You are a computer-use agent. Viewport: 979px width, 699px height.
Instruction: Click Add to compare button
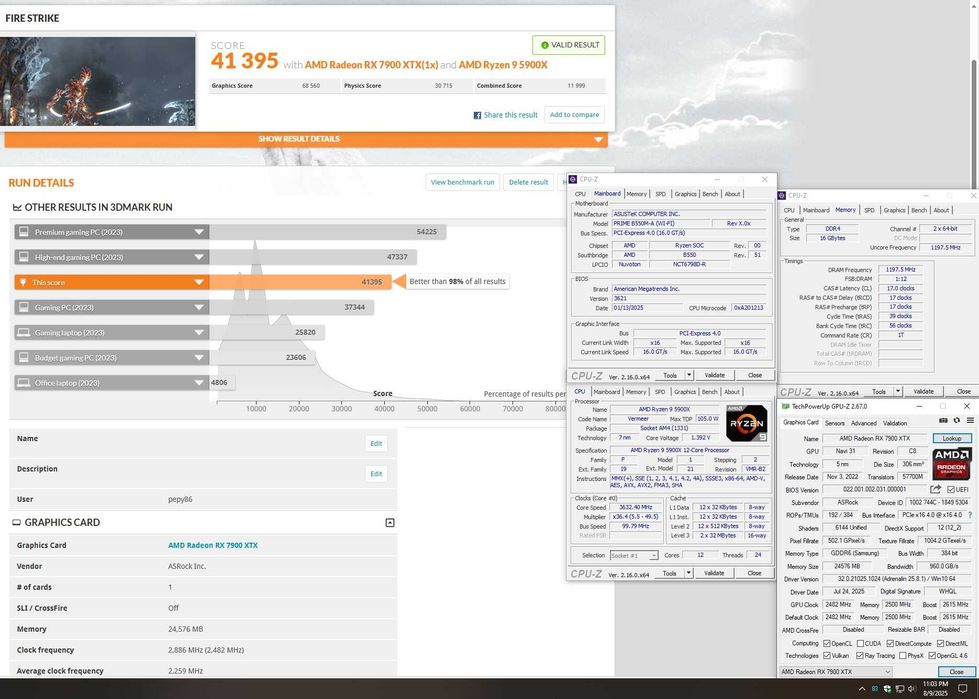click(574, 115)
